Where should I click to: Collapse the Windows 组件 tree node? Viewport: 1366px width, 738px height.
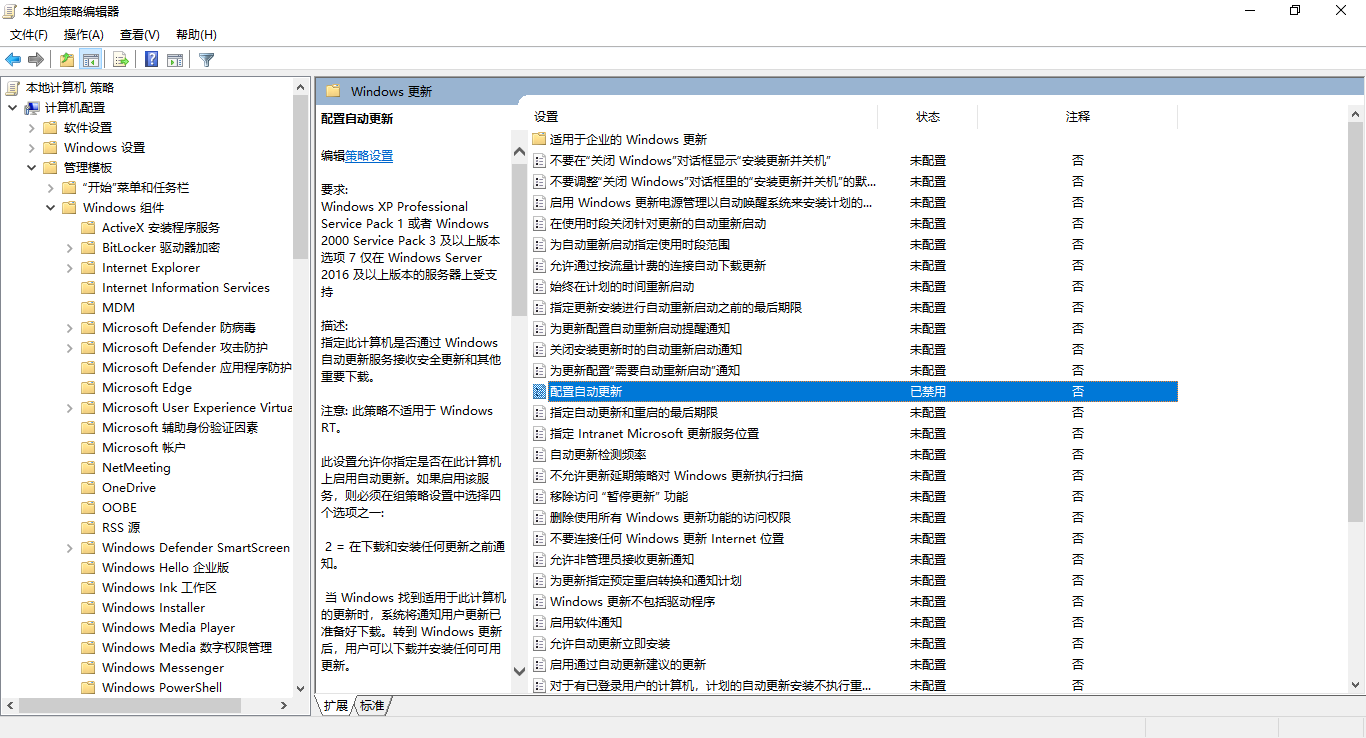click(x=50, y=208)
